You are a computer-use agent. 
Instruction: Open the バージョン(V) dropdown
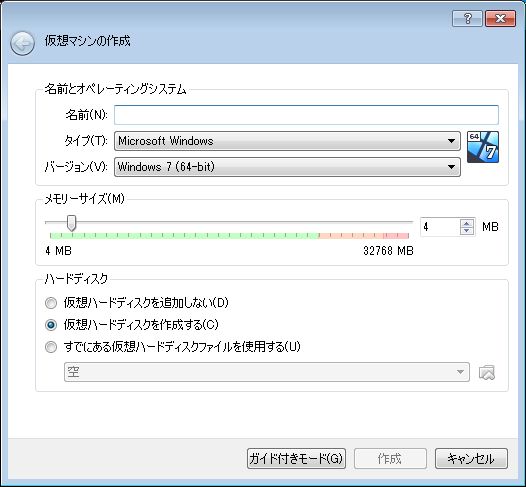click(287, 167)
